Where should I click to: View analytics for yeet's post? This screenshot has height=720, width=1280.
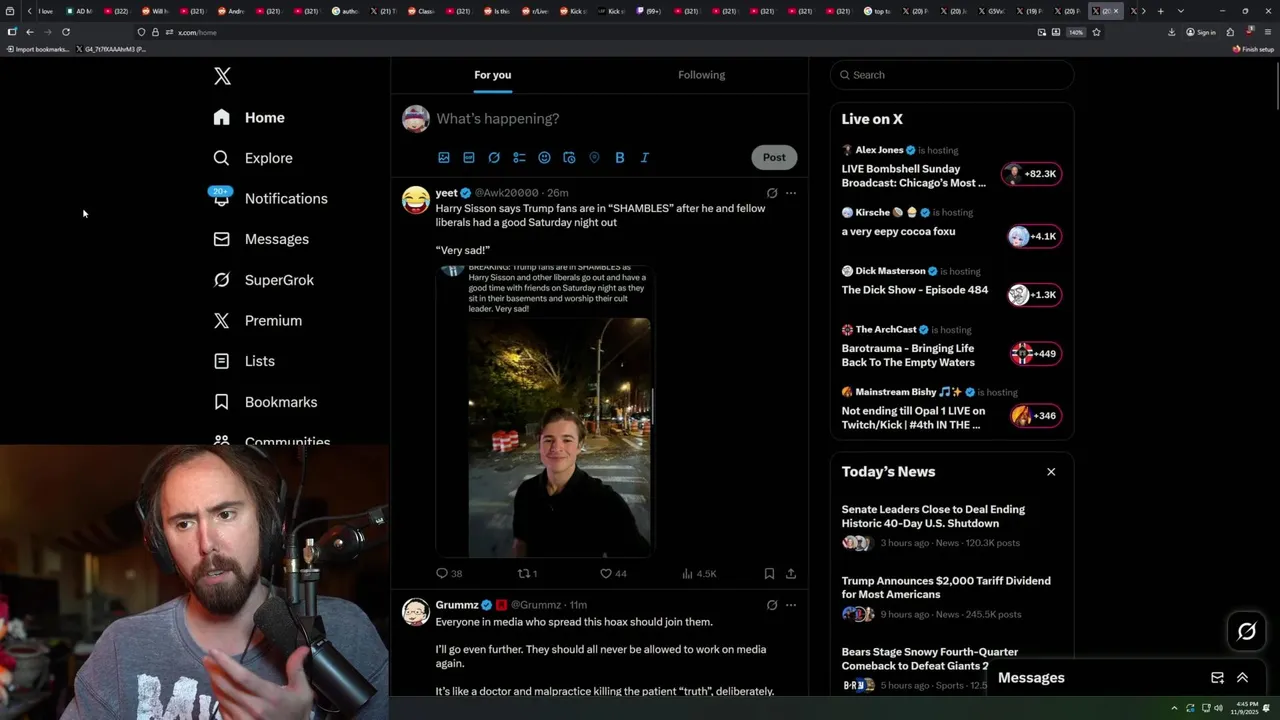[x=699, y=573]
